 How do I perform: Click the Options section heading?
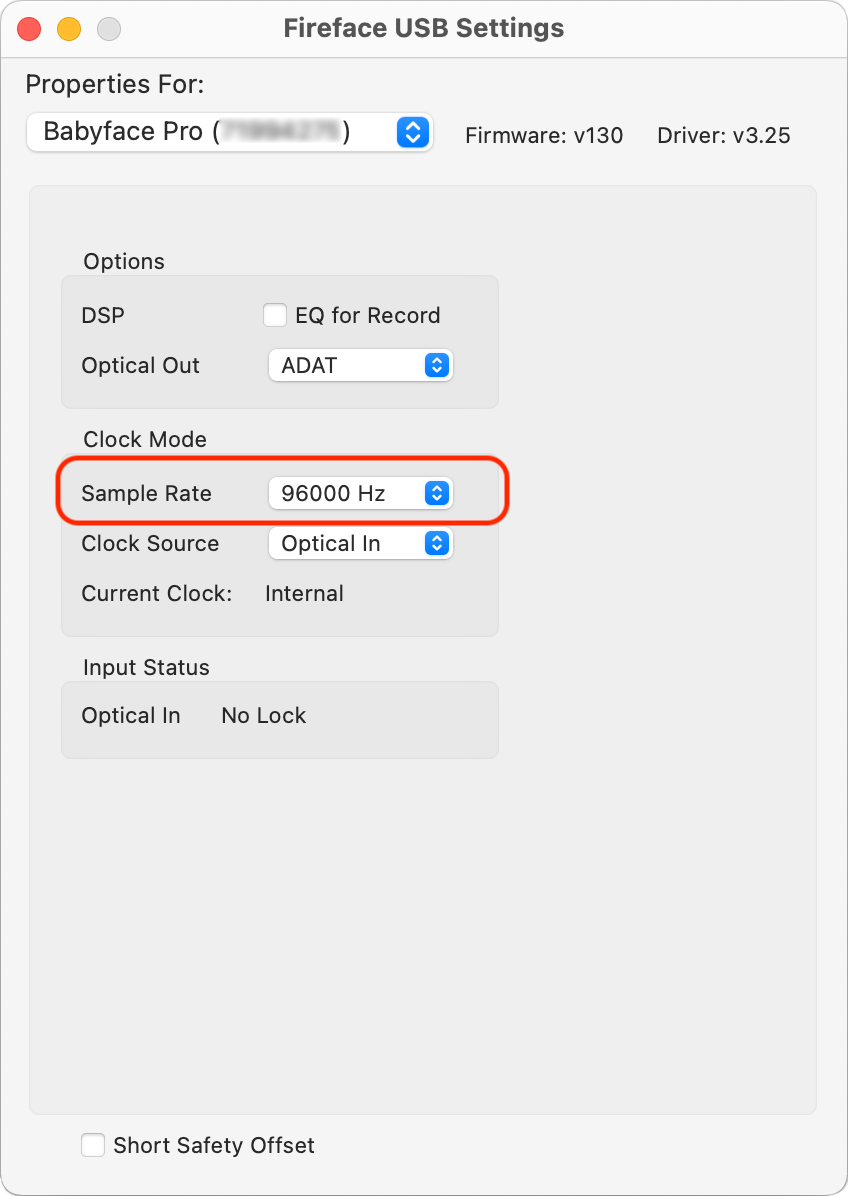tap(124, 262)
